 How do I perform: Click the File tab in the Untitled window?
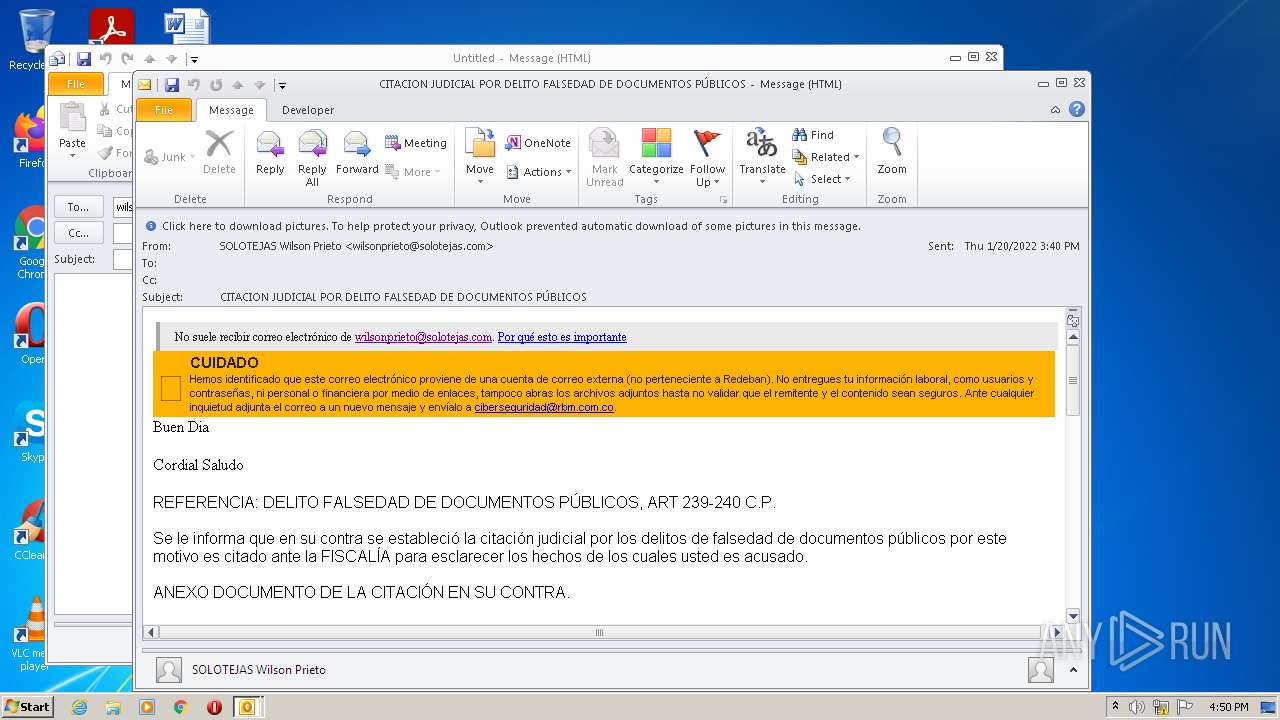coord(76,84)
